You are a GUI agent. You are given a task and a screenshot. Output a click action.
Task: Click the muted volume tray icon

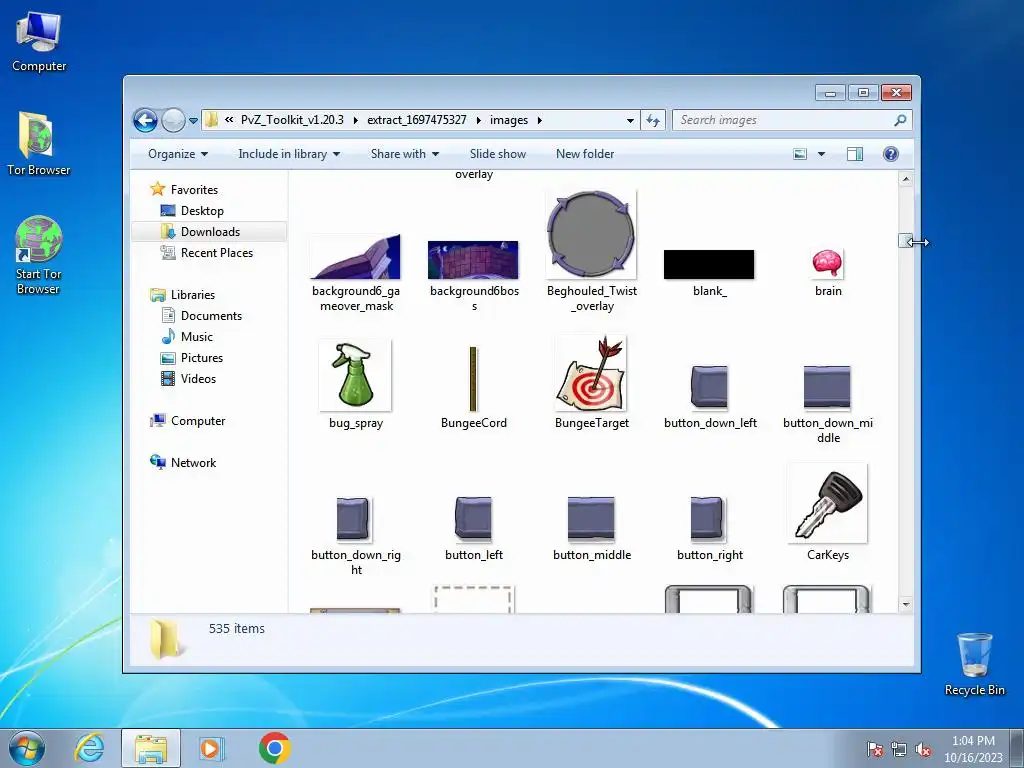point(923,749)
